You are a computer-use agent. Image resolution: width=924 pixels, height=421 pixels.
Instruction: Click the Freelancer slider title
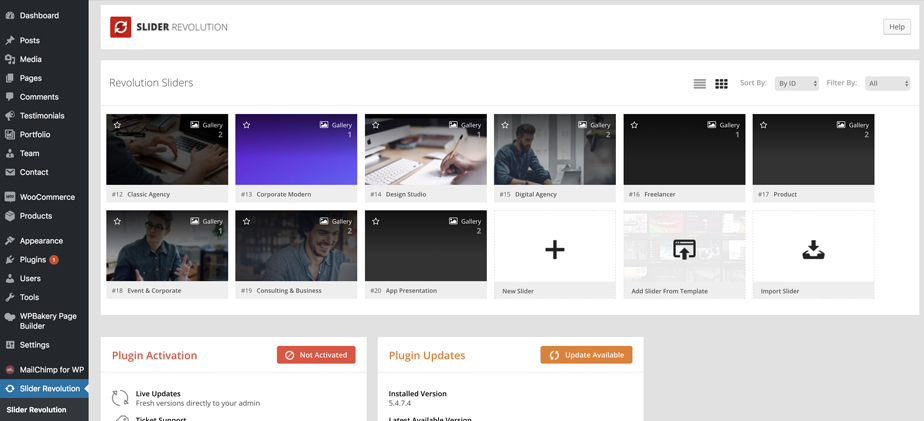660,195
